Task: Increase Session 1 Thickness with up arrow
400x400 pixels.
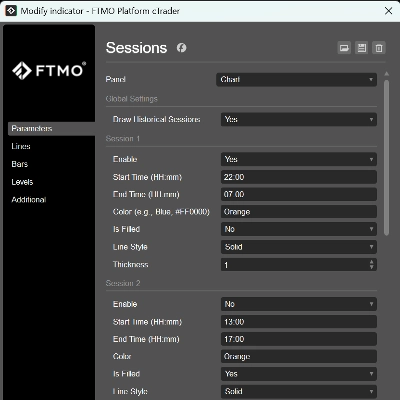Action: pyautogui.click(x=372, y=262)
